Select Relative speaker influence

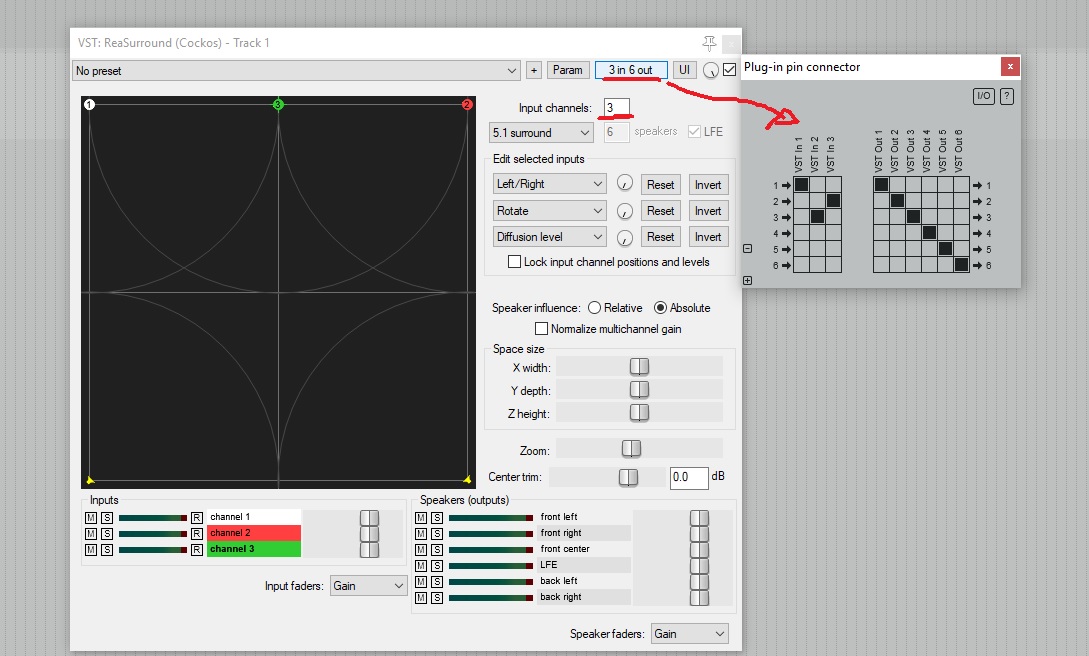tap(595, 308)
